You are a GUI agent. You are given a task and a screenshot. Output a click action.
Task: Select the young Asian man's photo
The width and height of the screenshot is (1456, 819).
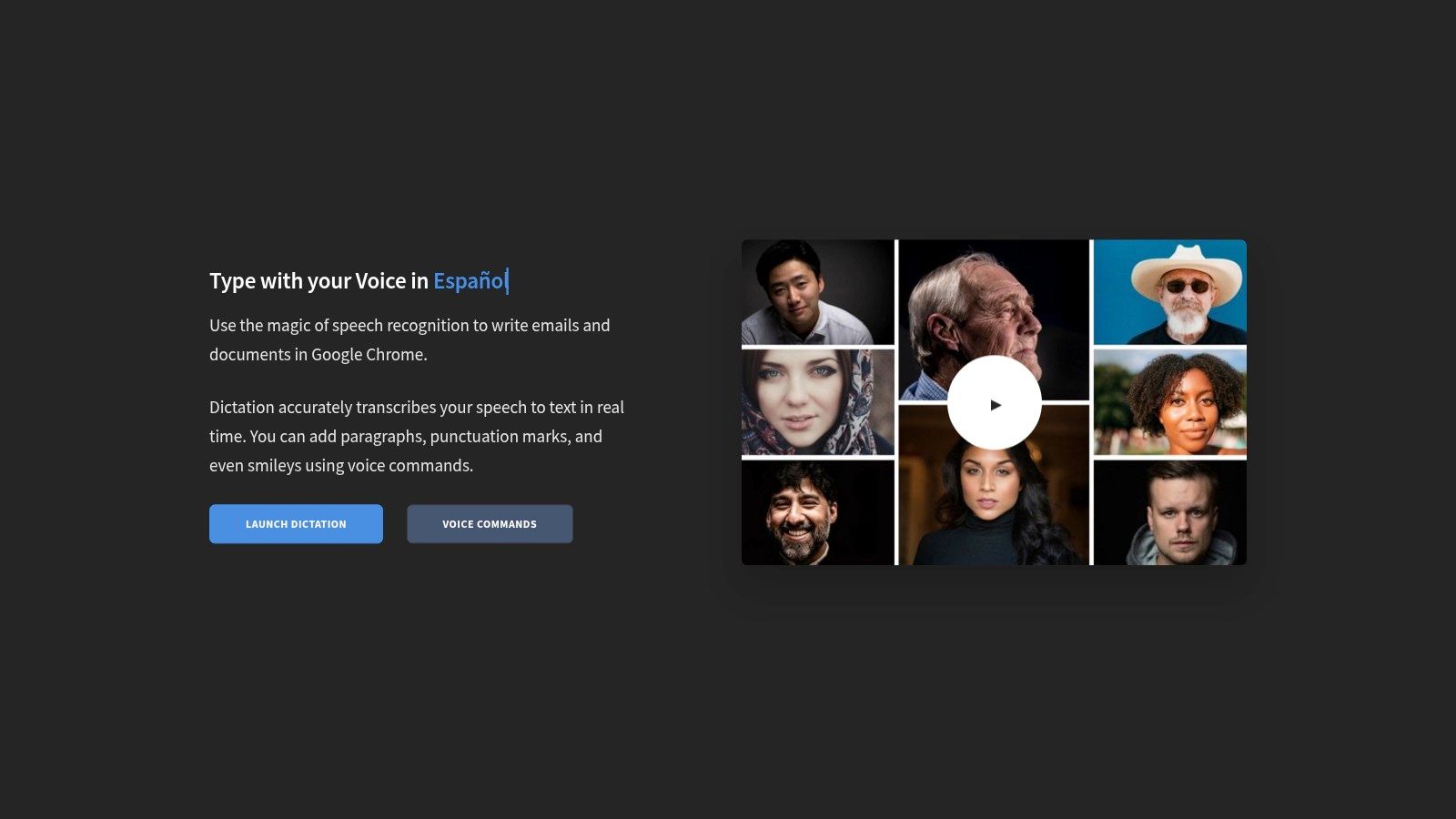tap(816, 291)
